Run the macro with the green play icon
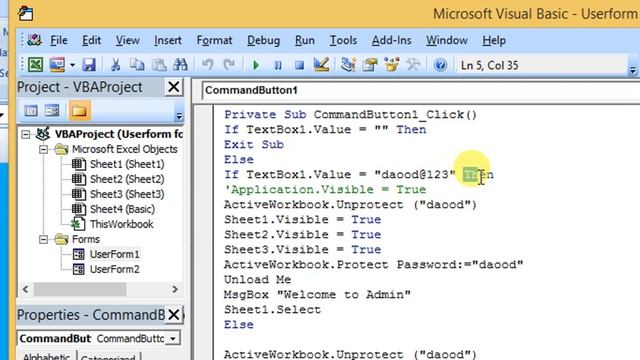 pyautogui.click(x=256, y=65)
